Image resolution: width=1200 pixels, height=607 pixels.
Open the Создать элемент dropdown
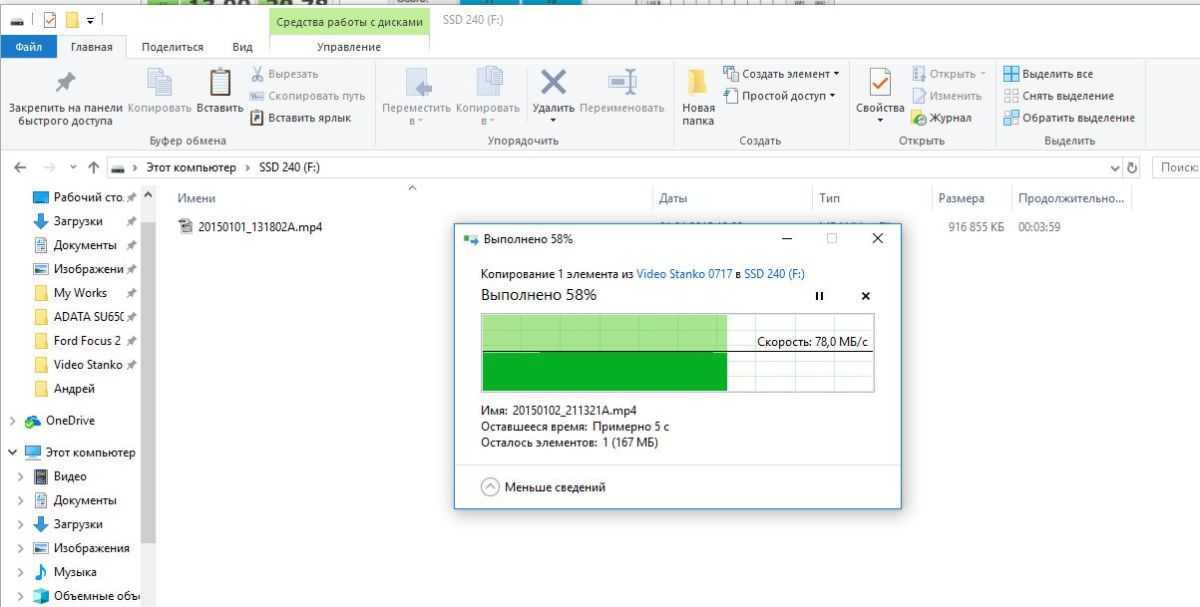(x=782, y=74)
